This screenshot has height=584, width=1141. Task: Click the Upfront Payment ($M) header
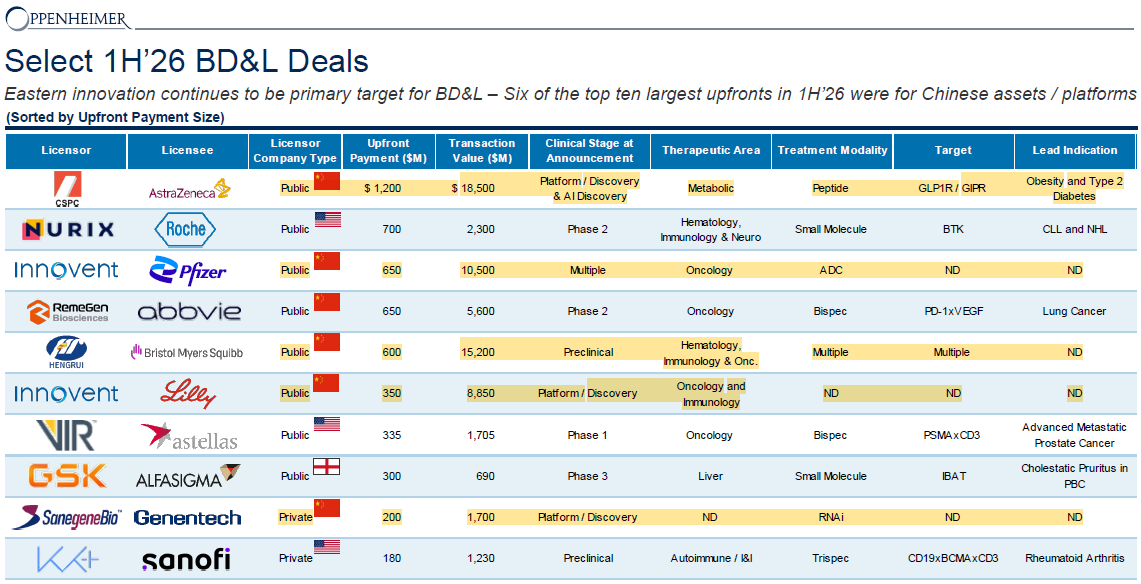tap(389, 151)
